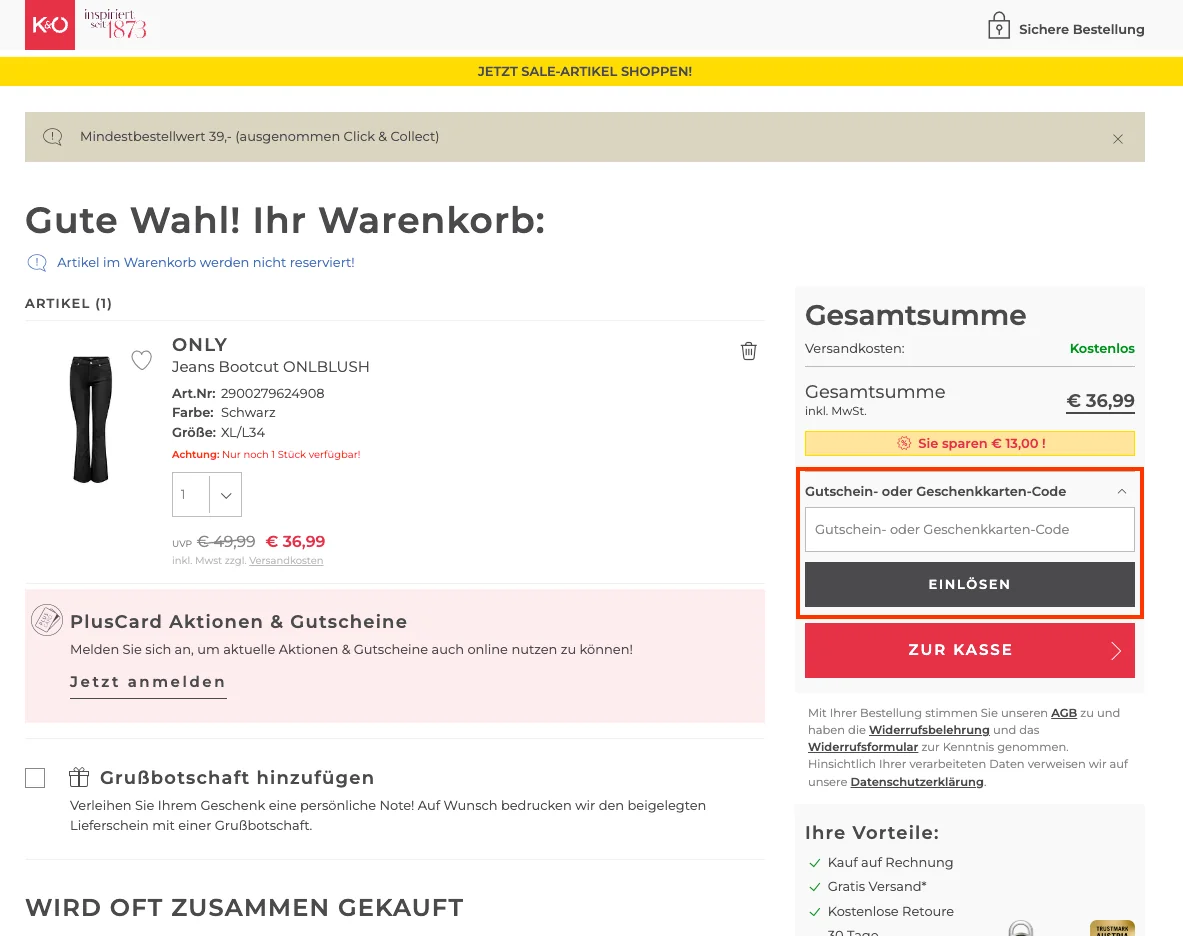Open the Trustmark Austria badge
The height and width of the screenshot is (936, 1183).
[x=1111, y=928]
